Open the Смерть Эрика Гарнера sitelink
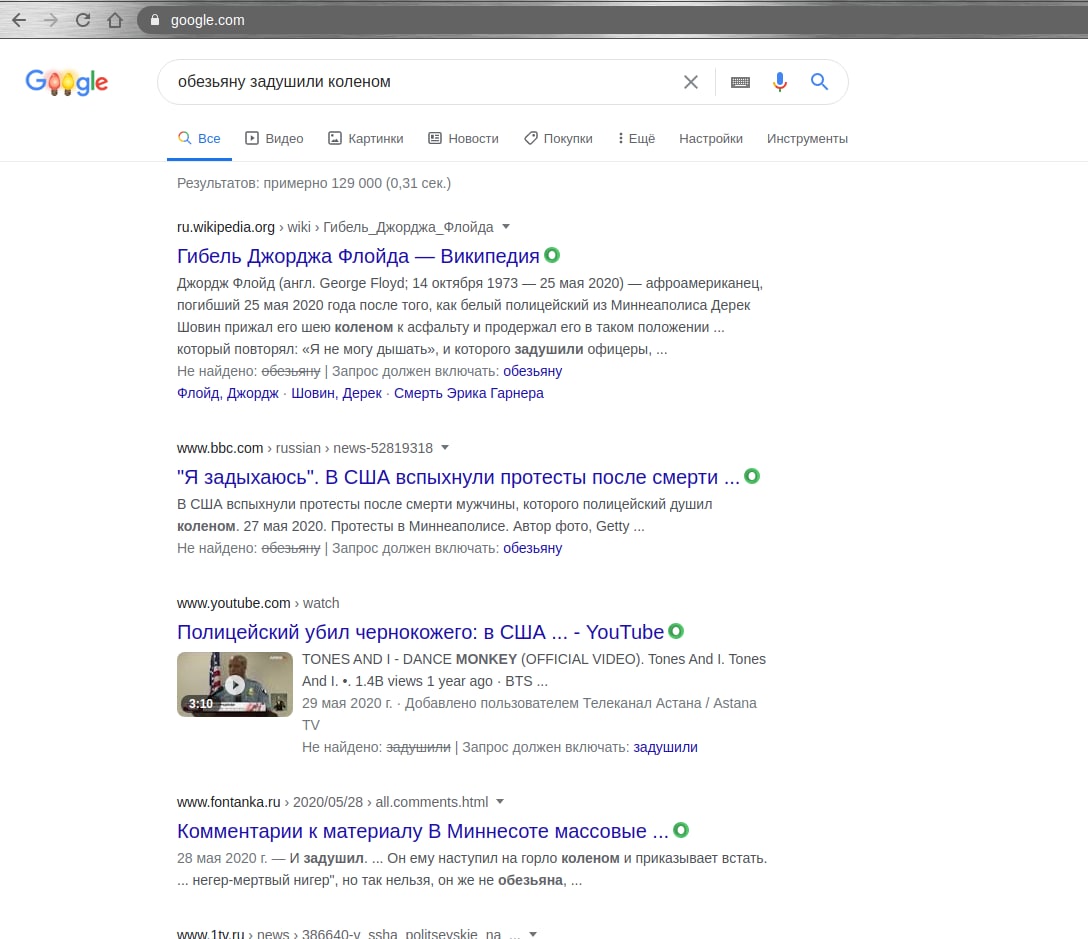 coord(469,394)
